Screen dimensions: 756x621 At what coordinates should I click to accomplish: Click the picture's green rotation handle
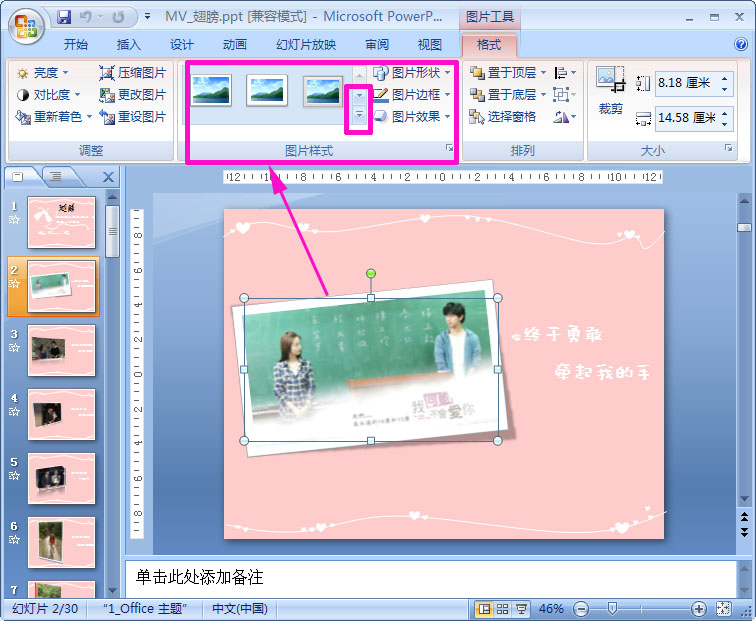click(370, 273)
